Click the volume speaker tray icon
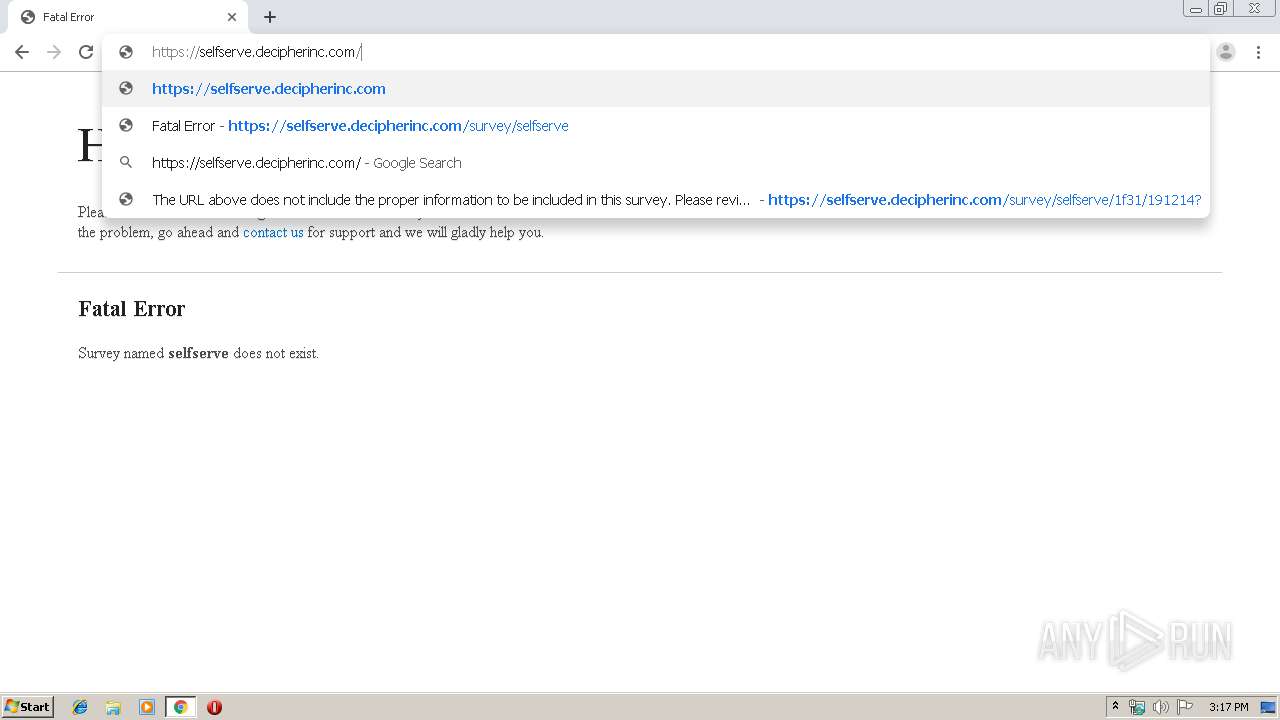 coord(1160,707)
